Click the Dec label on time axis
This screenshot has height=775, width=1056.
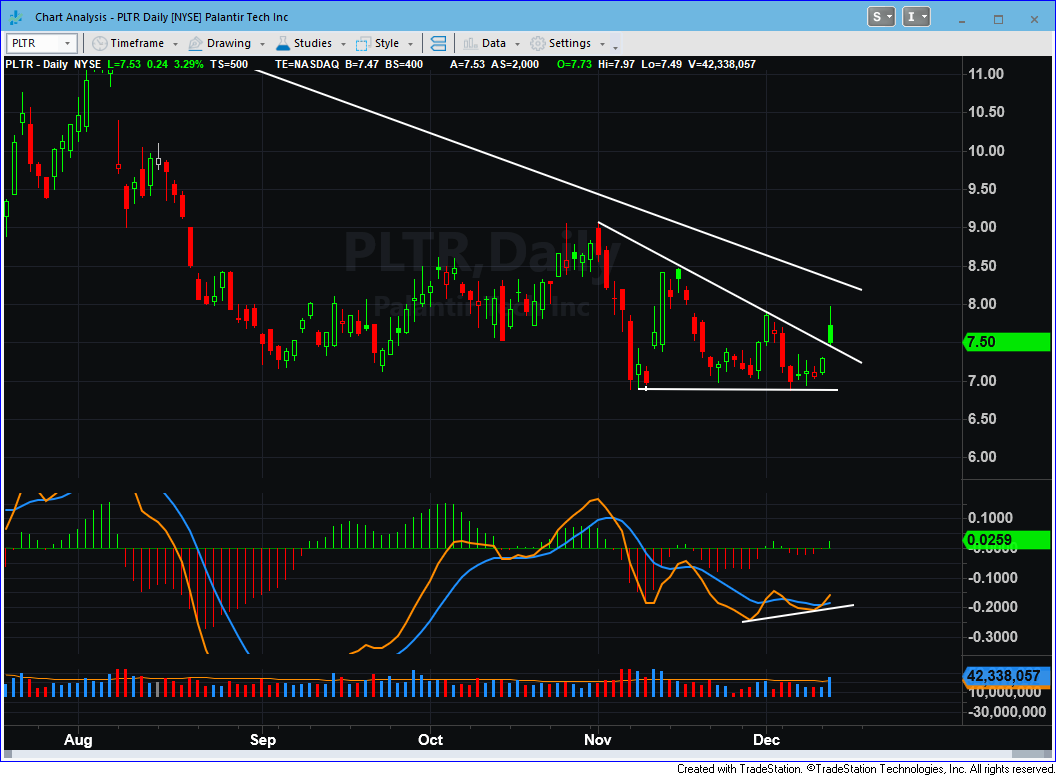click(766, 740)
